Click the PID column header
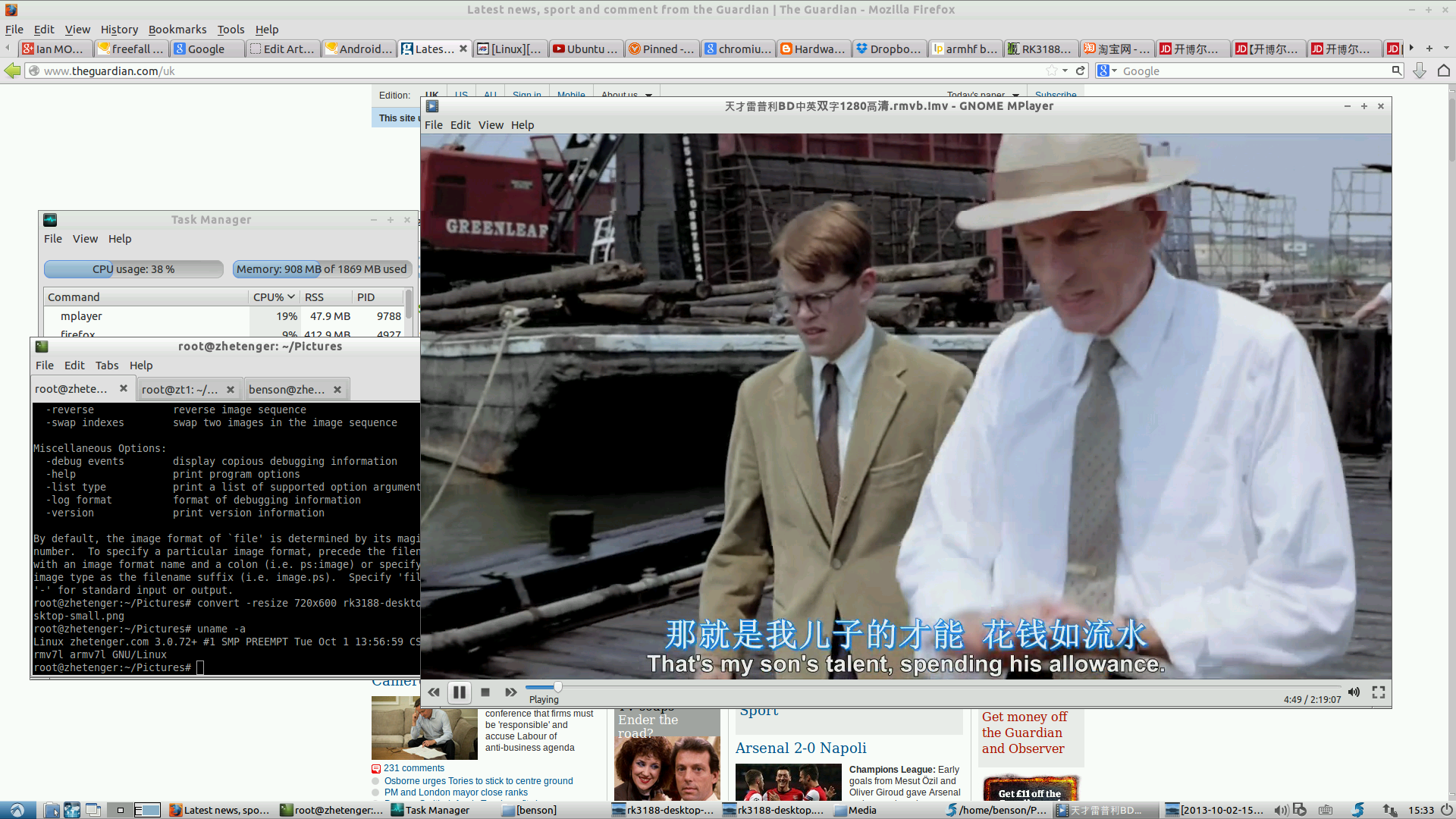The width and height of the screenshot is (1456, 819). (x=377, y=297)
